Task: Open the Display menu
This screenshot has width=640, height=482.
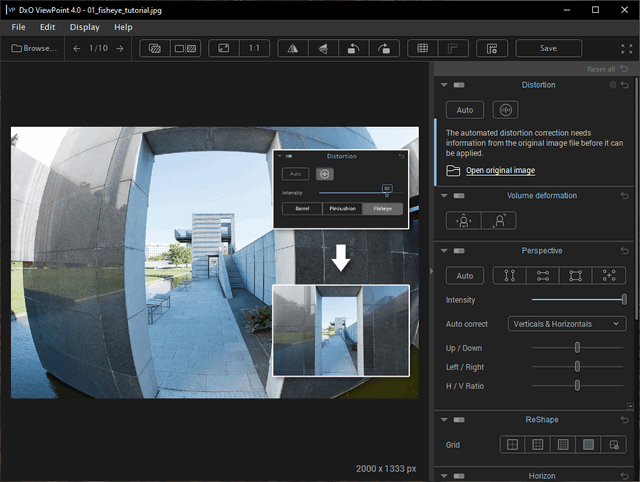Action: point(84,27)
